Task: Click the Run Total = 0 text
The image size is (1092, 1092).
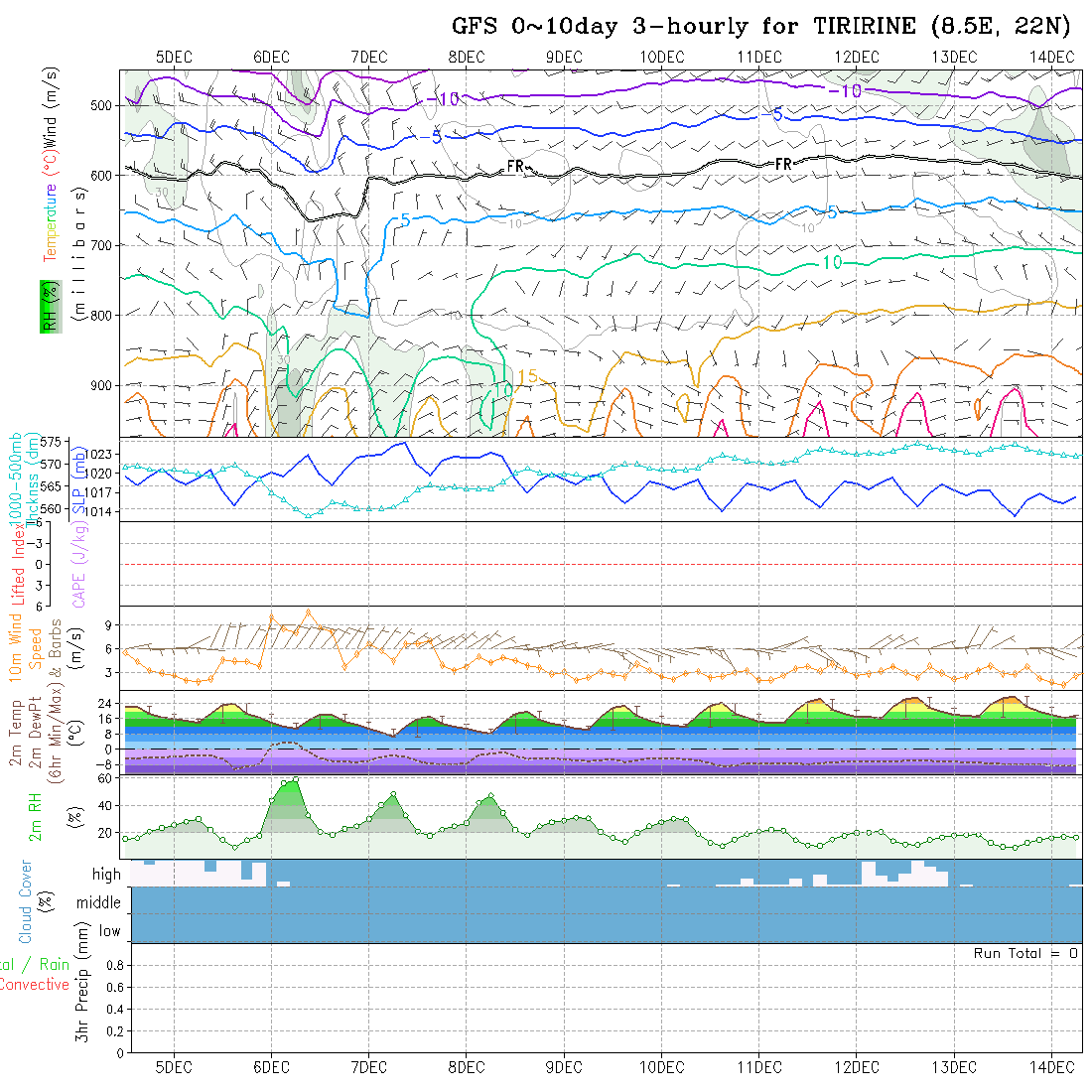Action: tap(1025, 953)
